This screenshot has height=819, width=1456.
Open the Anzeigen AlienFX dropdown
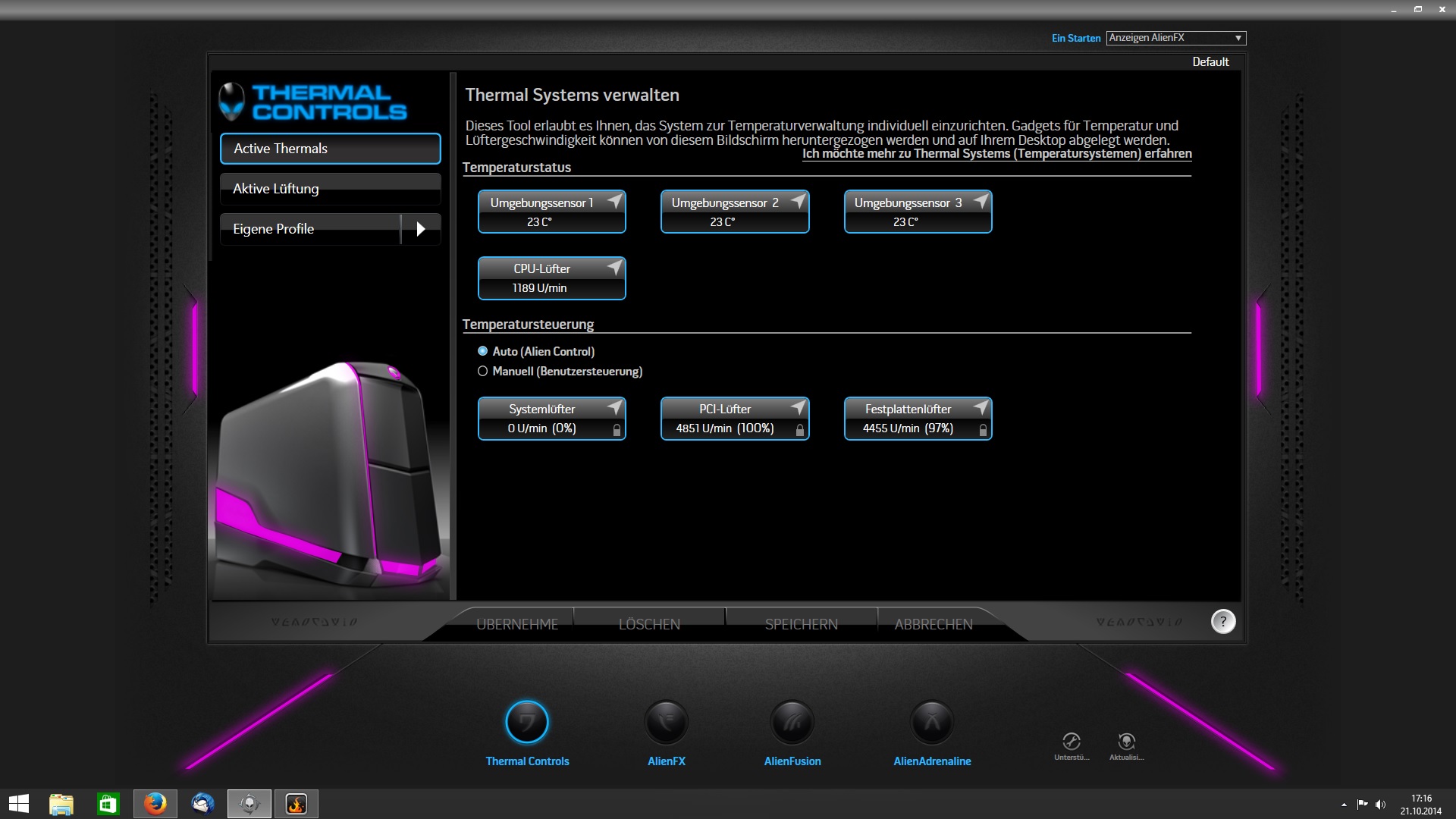(1175, 38)
